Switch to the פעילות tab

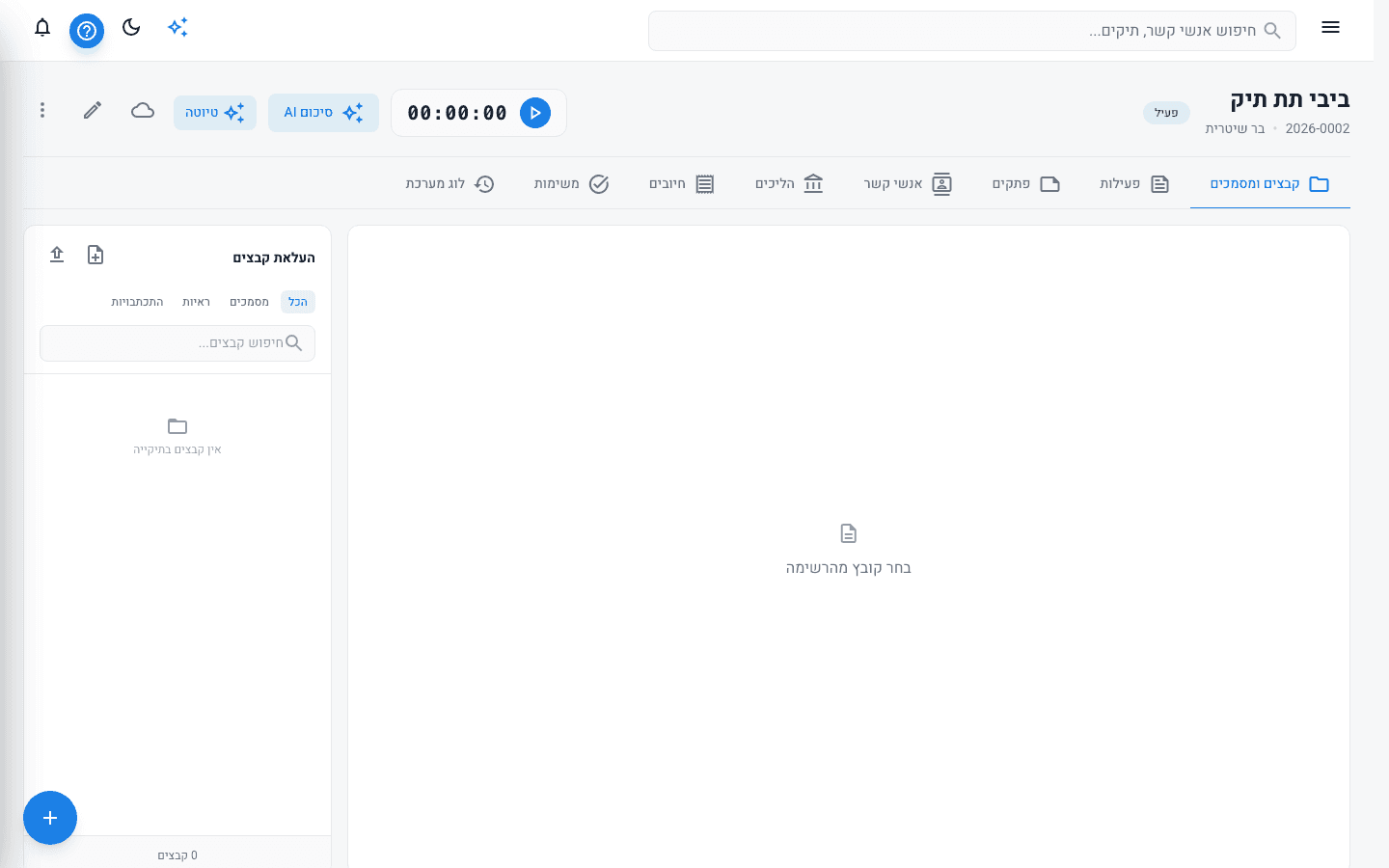pos(1134,184)
